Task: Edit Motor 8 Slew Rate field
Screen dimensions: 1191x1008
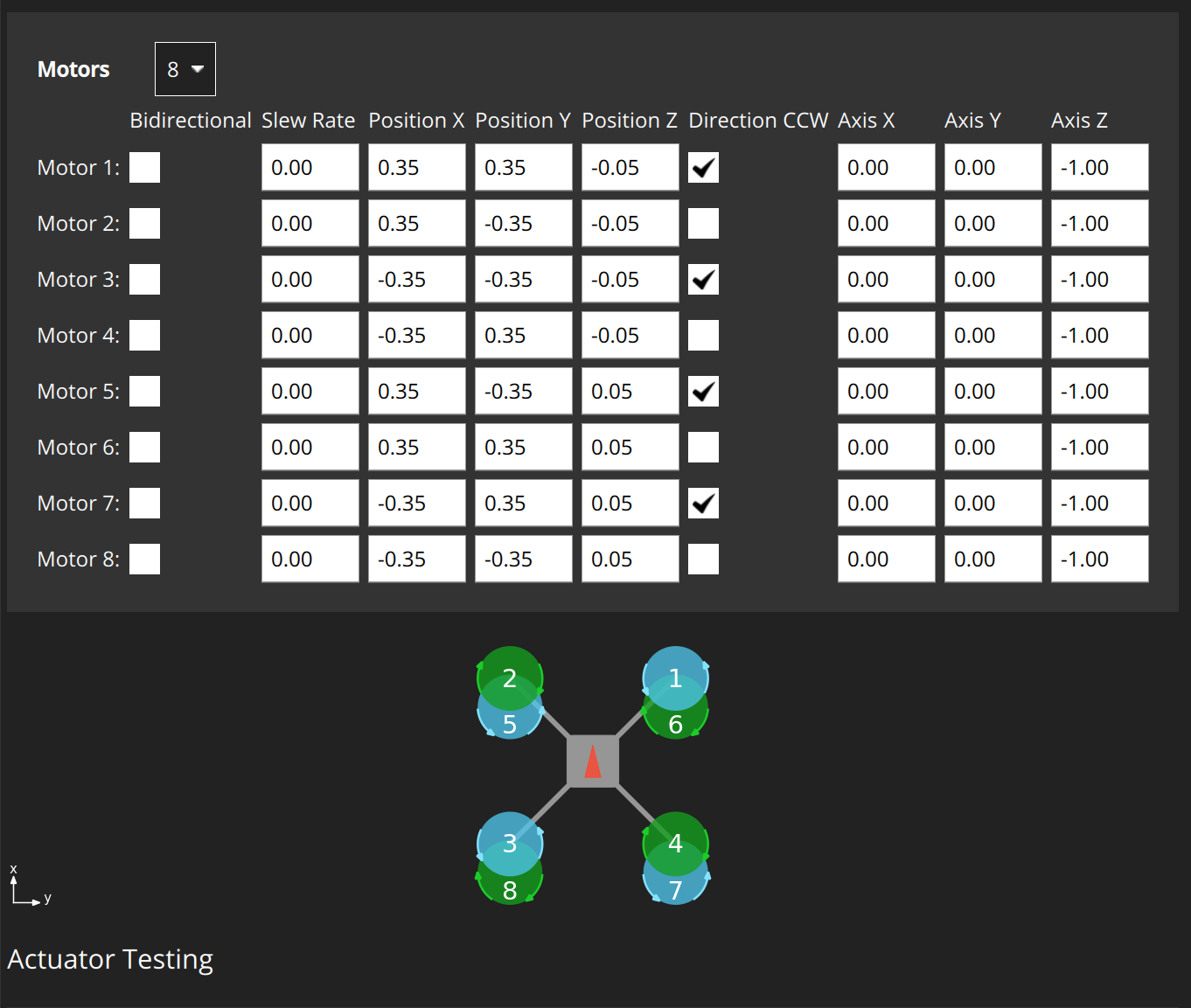Action: [x=310, y=559]
